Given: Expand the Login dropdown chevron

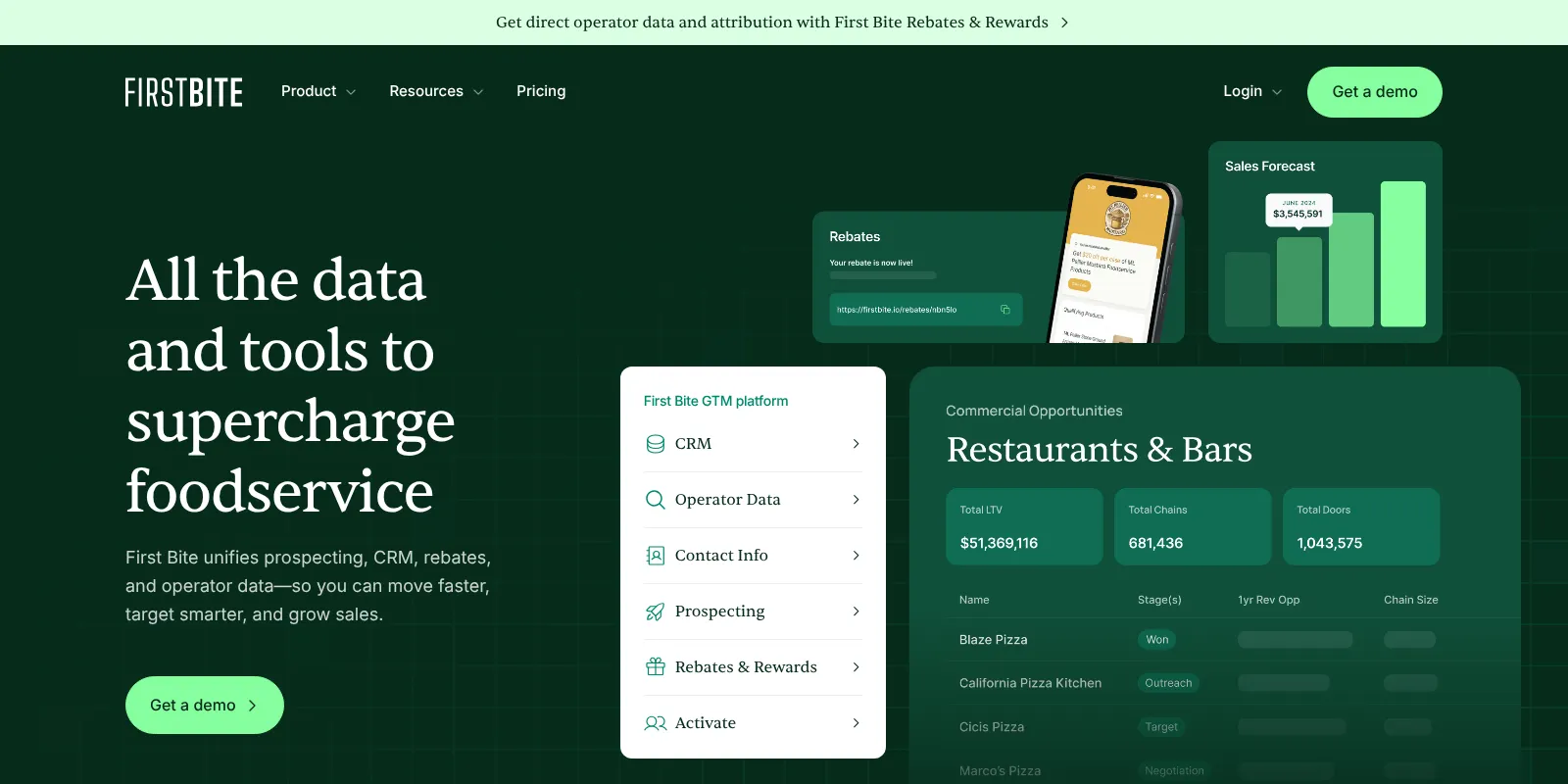Looking at the screenshot, I should point(1277,92).
